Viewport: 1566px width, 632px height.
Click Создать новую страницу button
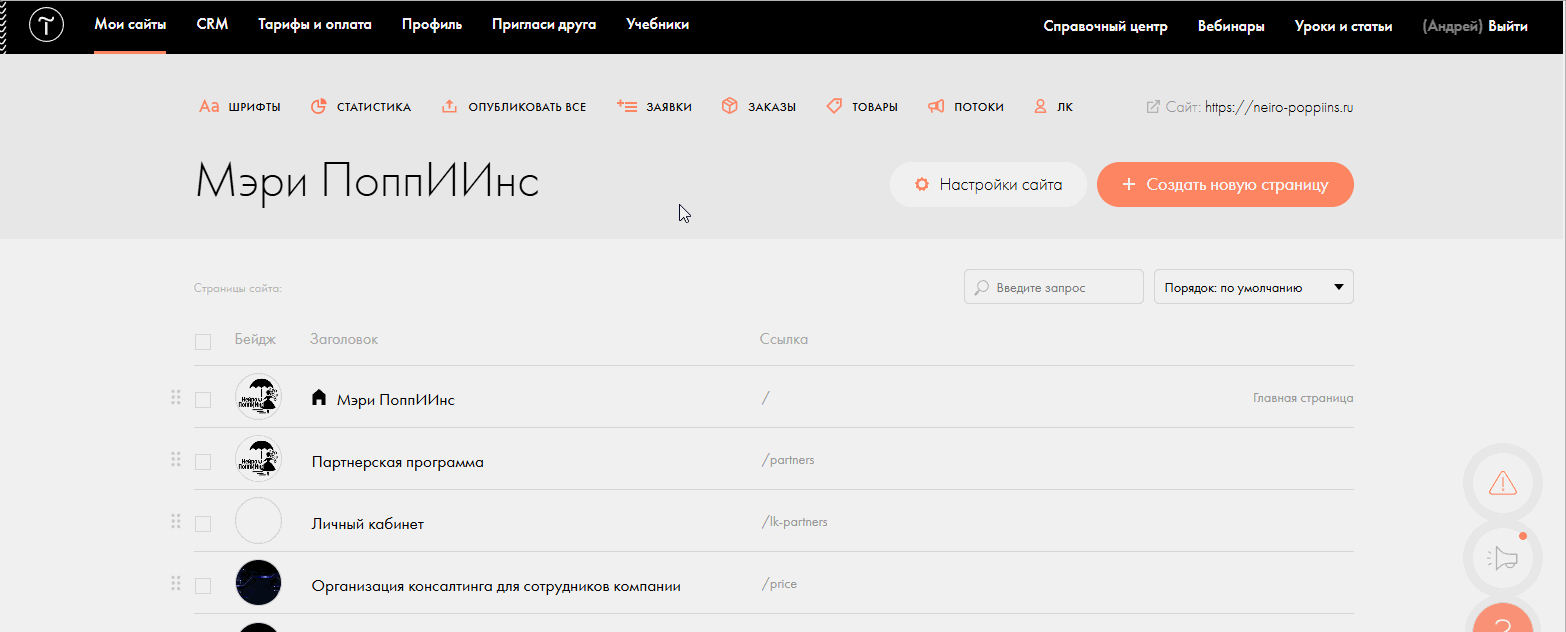point(1225,185)
